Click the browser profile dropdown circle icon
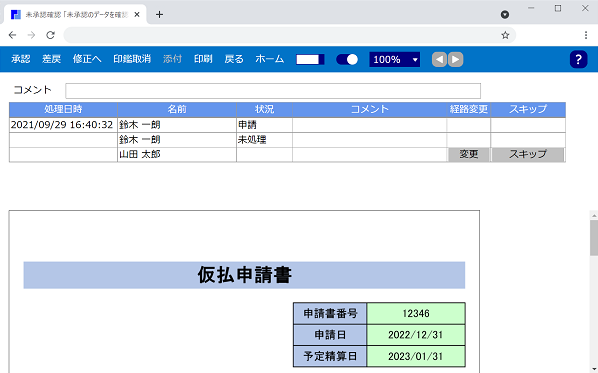The image size is (598, 373). click(505, 14)
